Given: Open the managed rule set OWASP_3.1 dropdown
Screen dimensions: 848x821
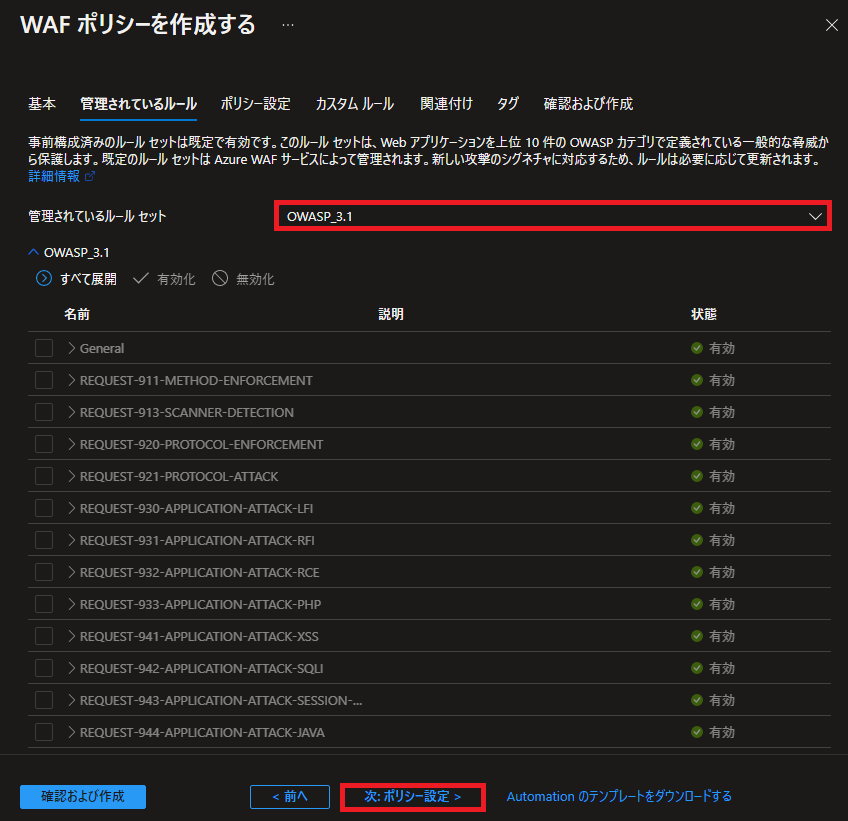Looking at the screenshot, I should (x=553, y=216).
